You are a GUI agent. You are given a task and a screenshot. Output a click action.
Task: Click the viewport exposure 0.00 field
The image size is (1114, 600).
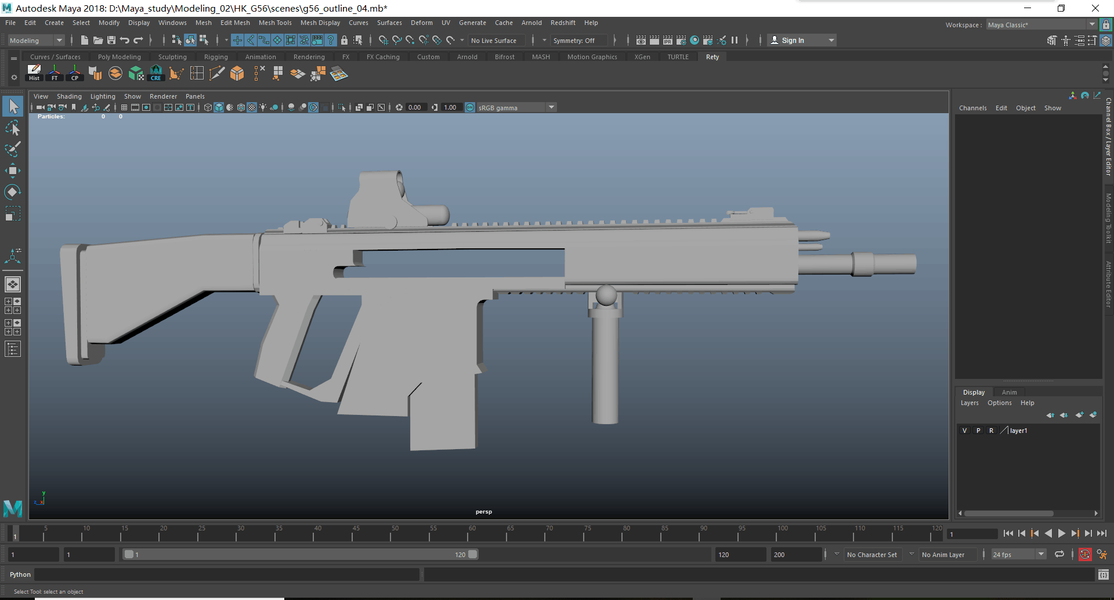[x=415, y=107]
